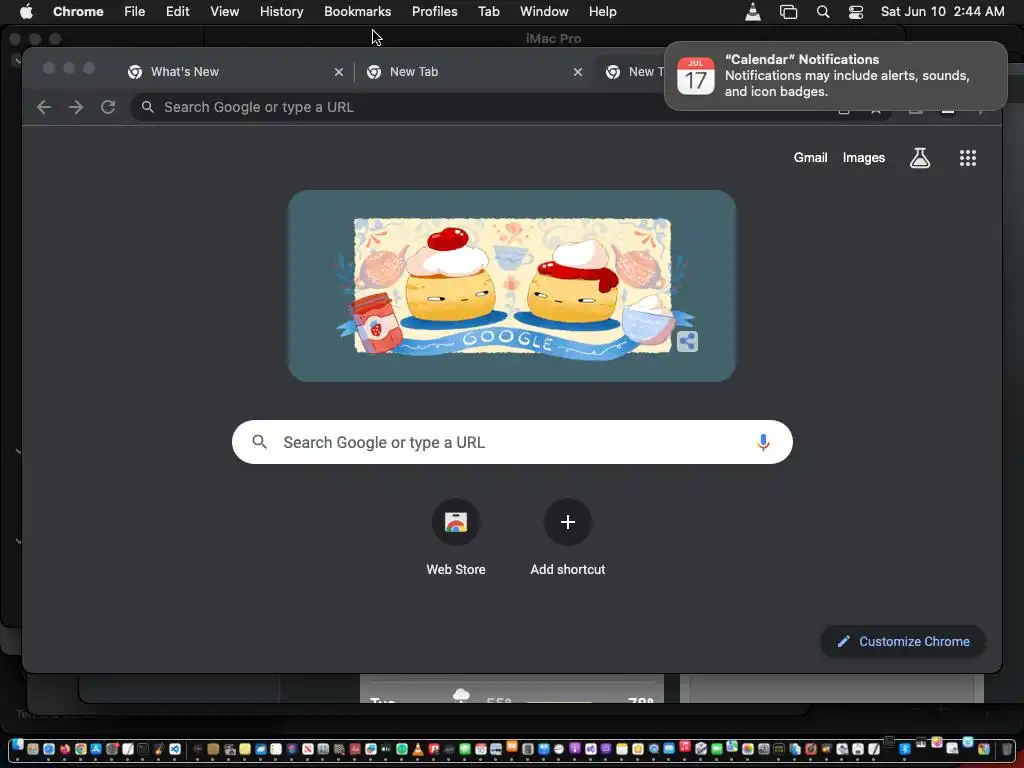Open the scones Google Doodle
This screenshot has width=1024, height=768.
[x=511, y=285]
